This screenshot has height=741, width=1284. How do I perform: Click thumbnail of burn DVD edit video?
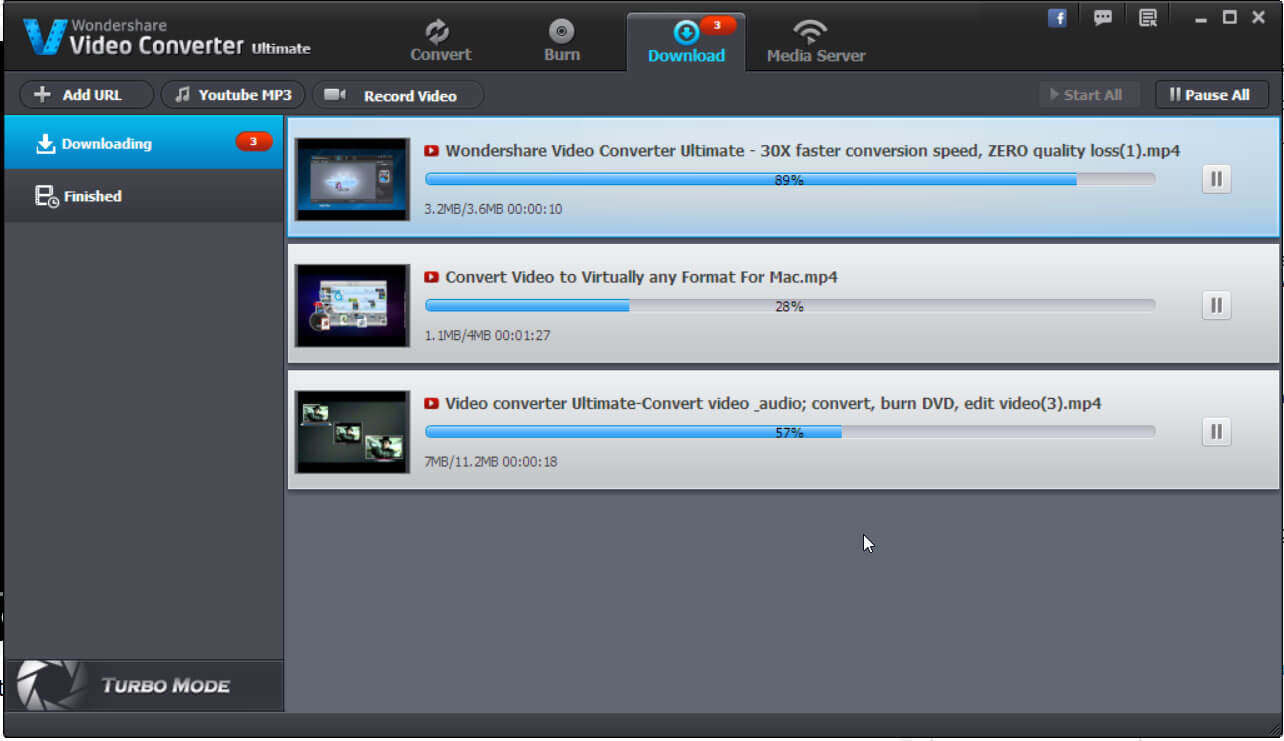(x=352, y=432)
